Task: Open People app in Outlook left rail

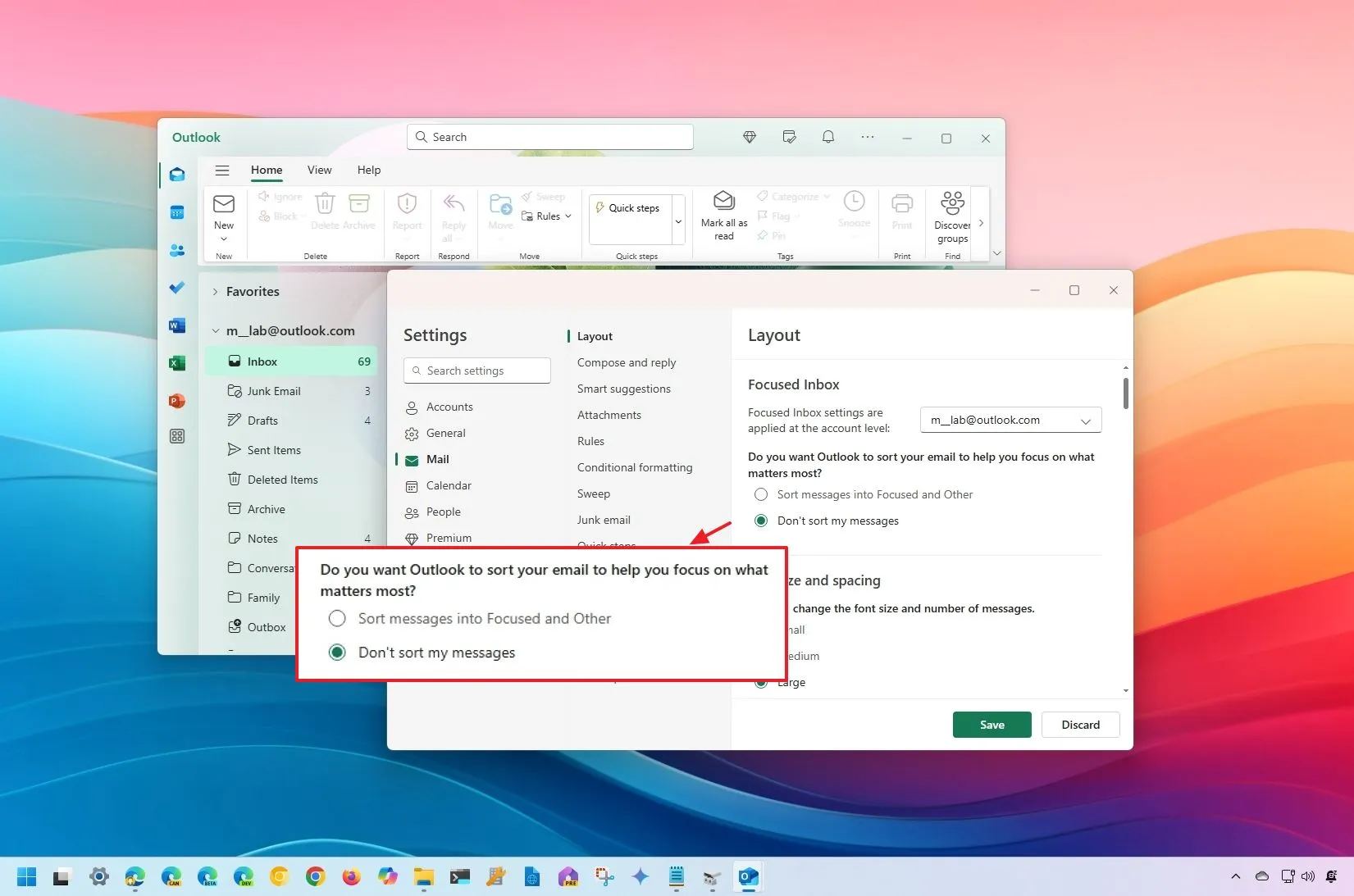Action: [177, 251]
